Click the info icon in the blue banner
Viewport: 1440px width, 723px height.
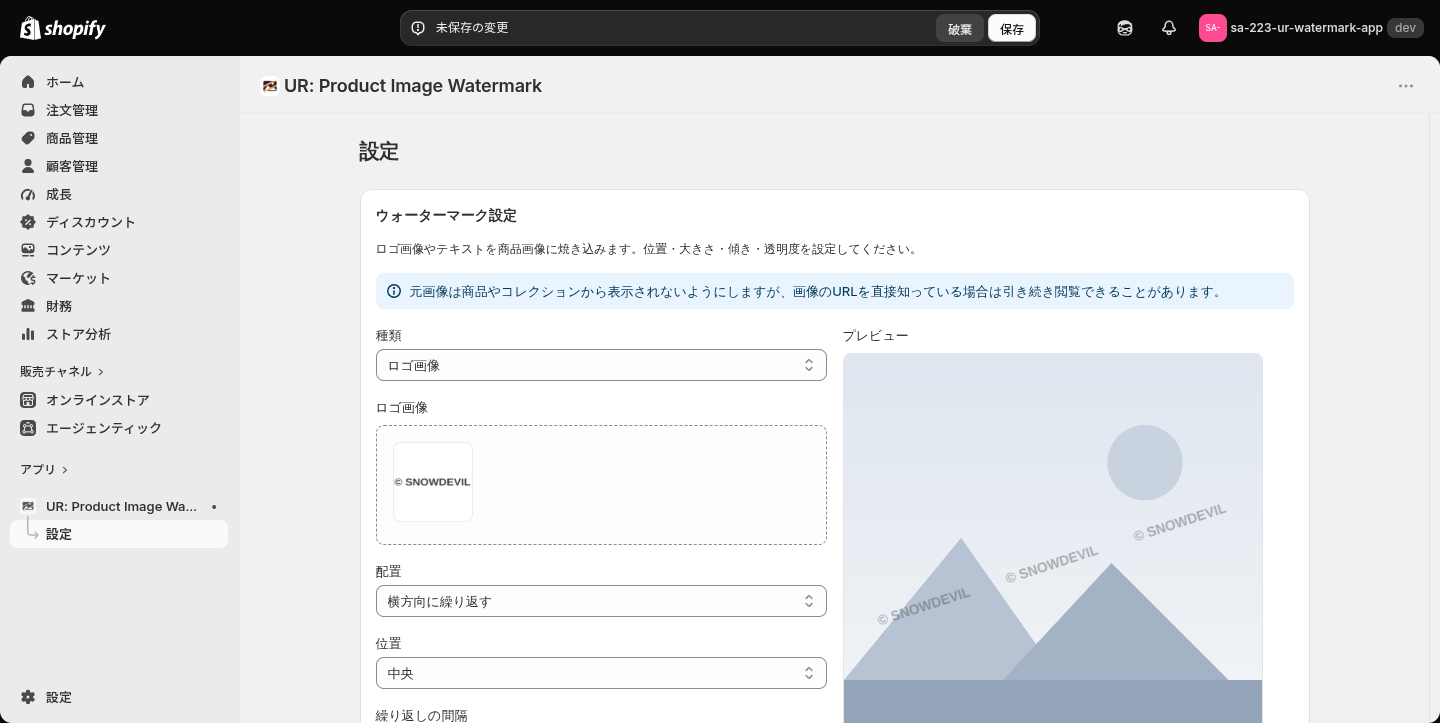tap(394, 291)
